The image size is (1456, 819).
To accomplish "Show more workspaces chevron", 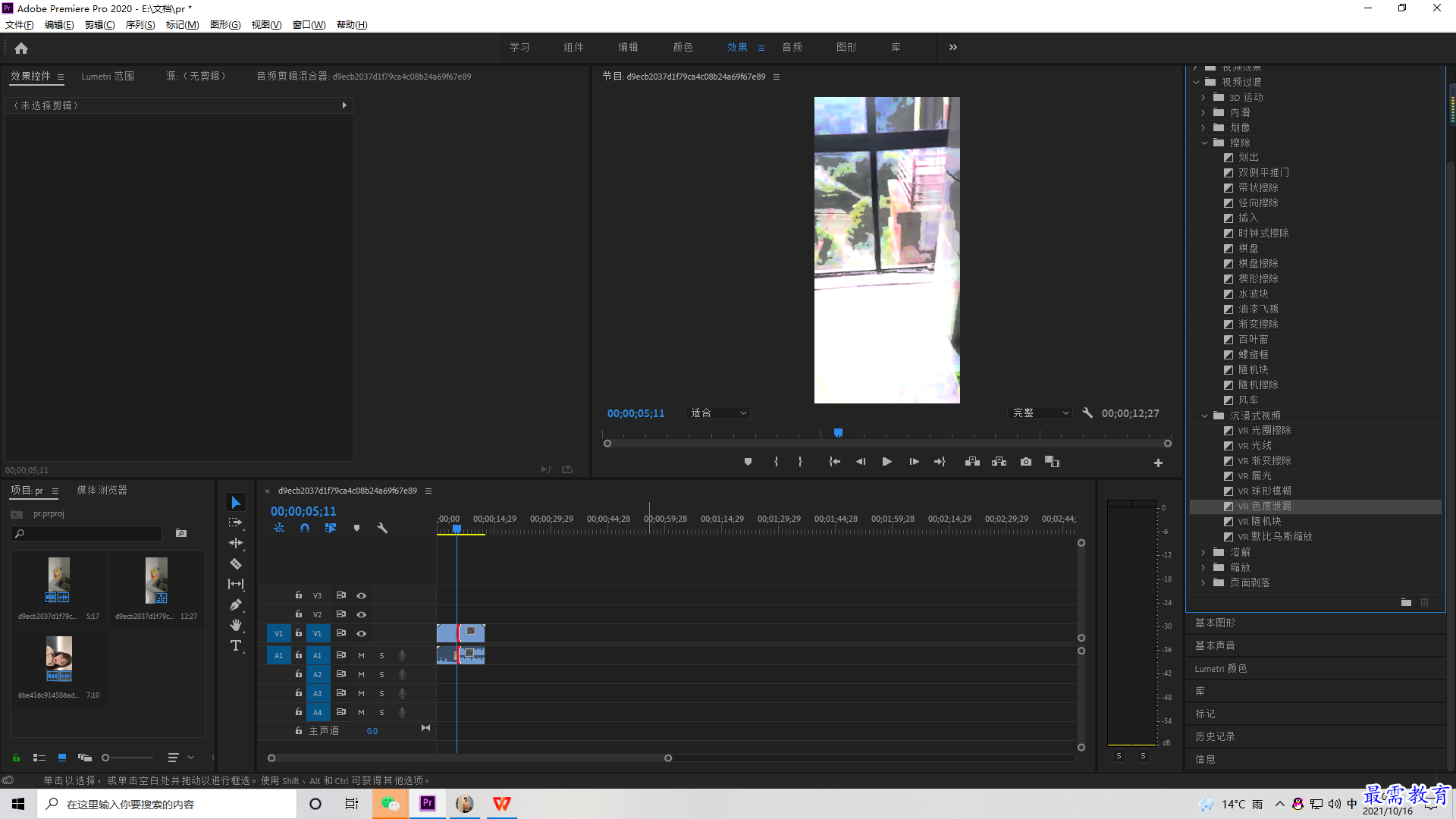I will 953,48.
